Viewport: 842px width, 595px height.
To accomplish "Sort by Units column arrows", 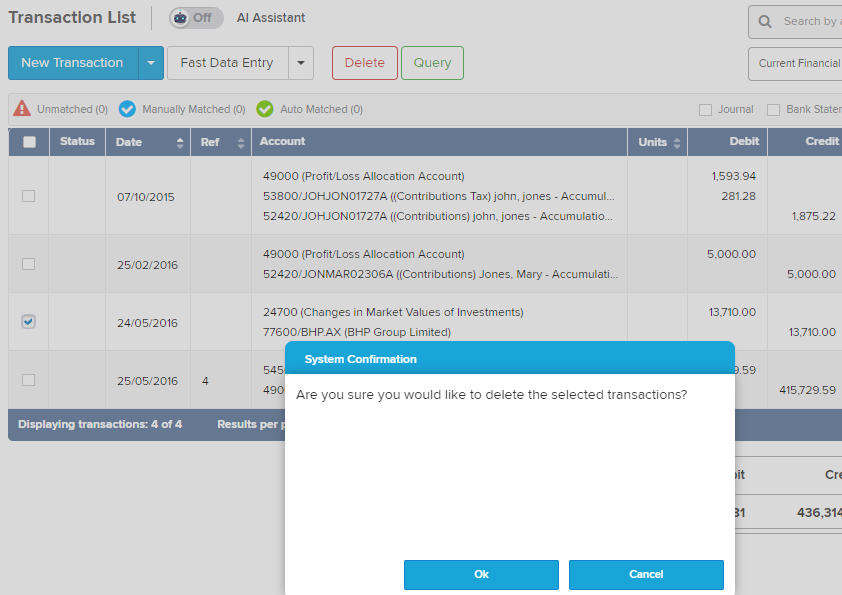I will pos(677,142).
